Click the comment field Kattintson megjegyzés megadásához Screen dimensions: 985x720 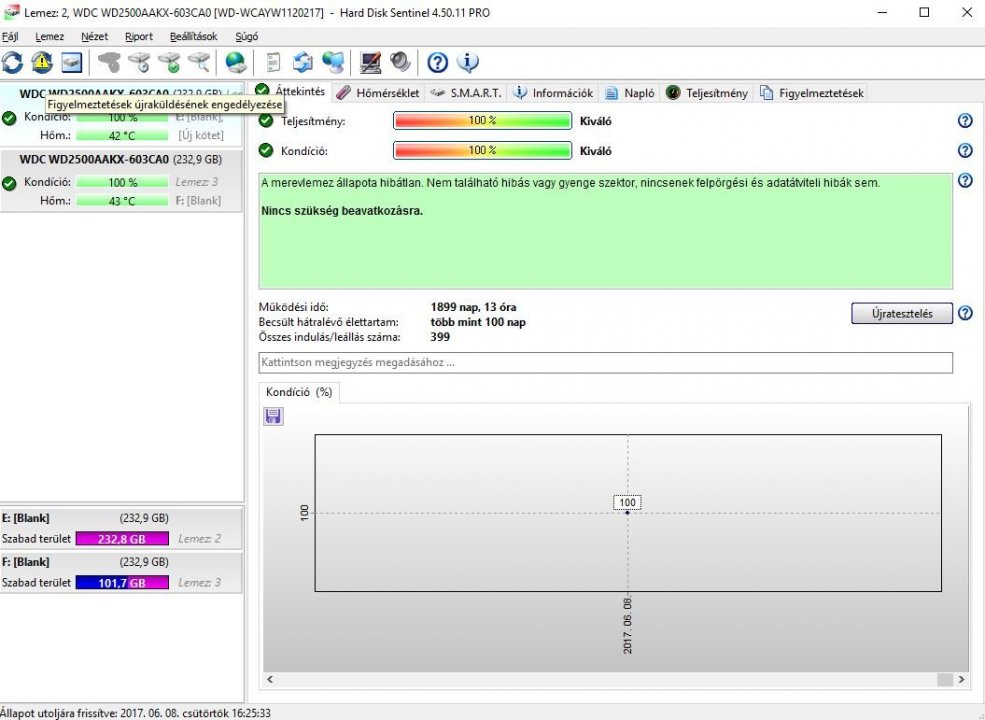point(606,363)
